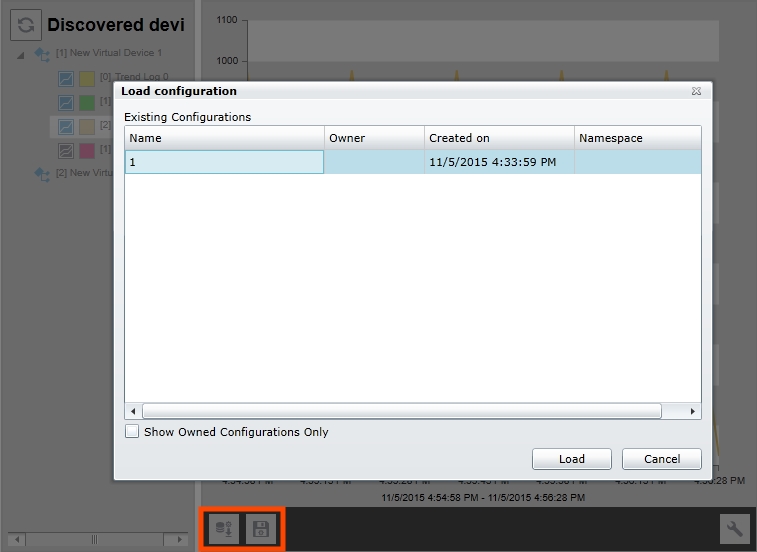Toggle the Trend Log 0 chart icon
Image resolution: width=757 pixels, height=552 pixels.
click(x=65, y=77)
